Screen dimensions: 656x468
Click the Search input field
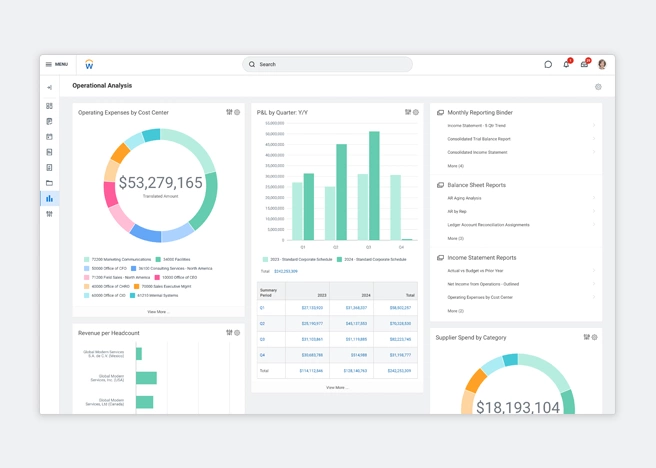[x=328, y=64]
